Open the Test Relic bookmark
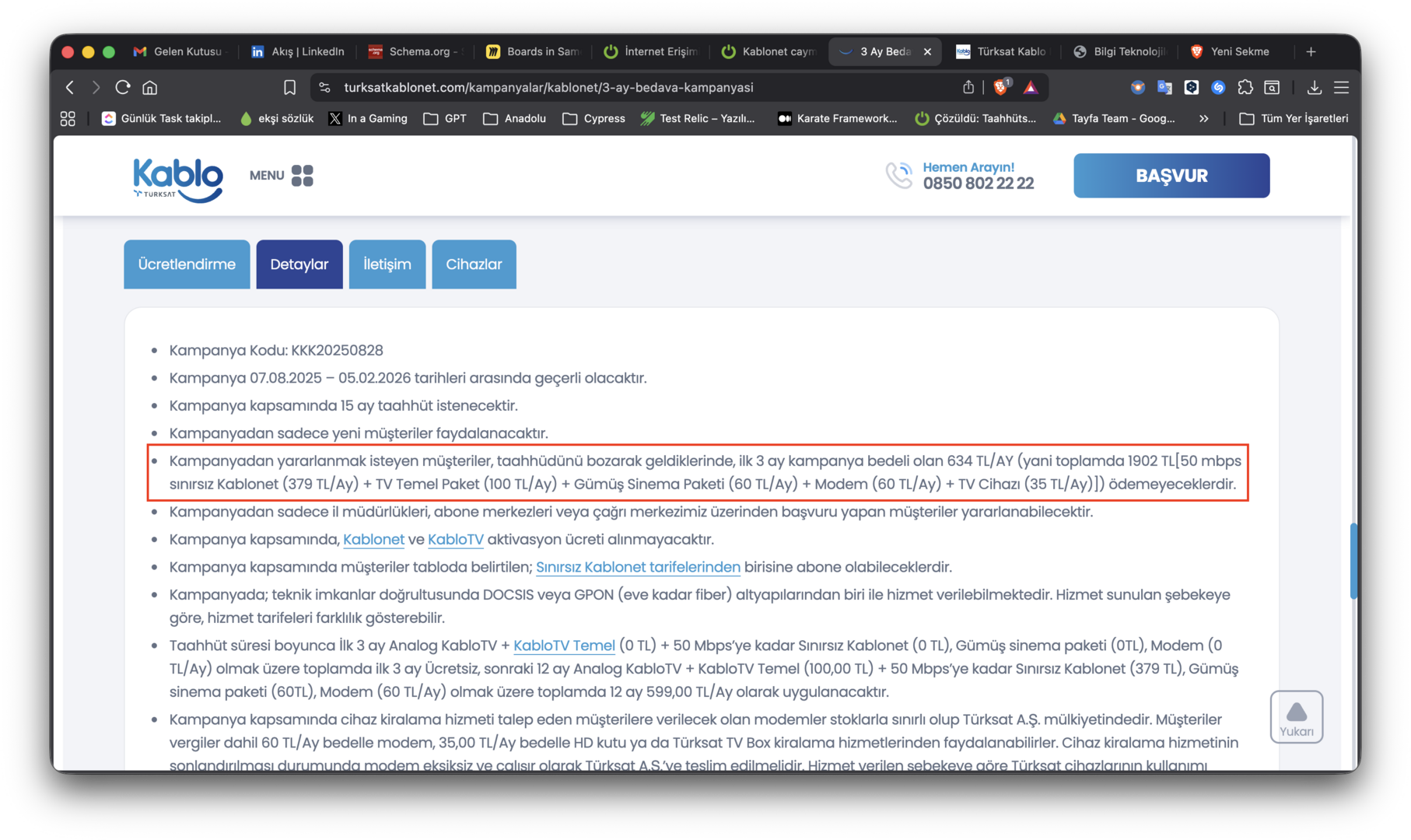 click(698, 118)
